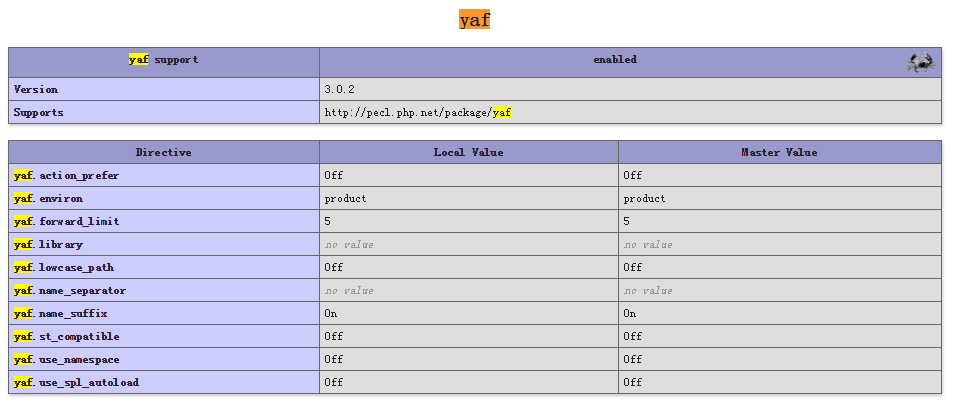This screenshot has height=410, width=957.
Task: Select the Supports label cell
Action: 164,112
